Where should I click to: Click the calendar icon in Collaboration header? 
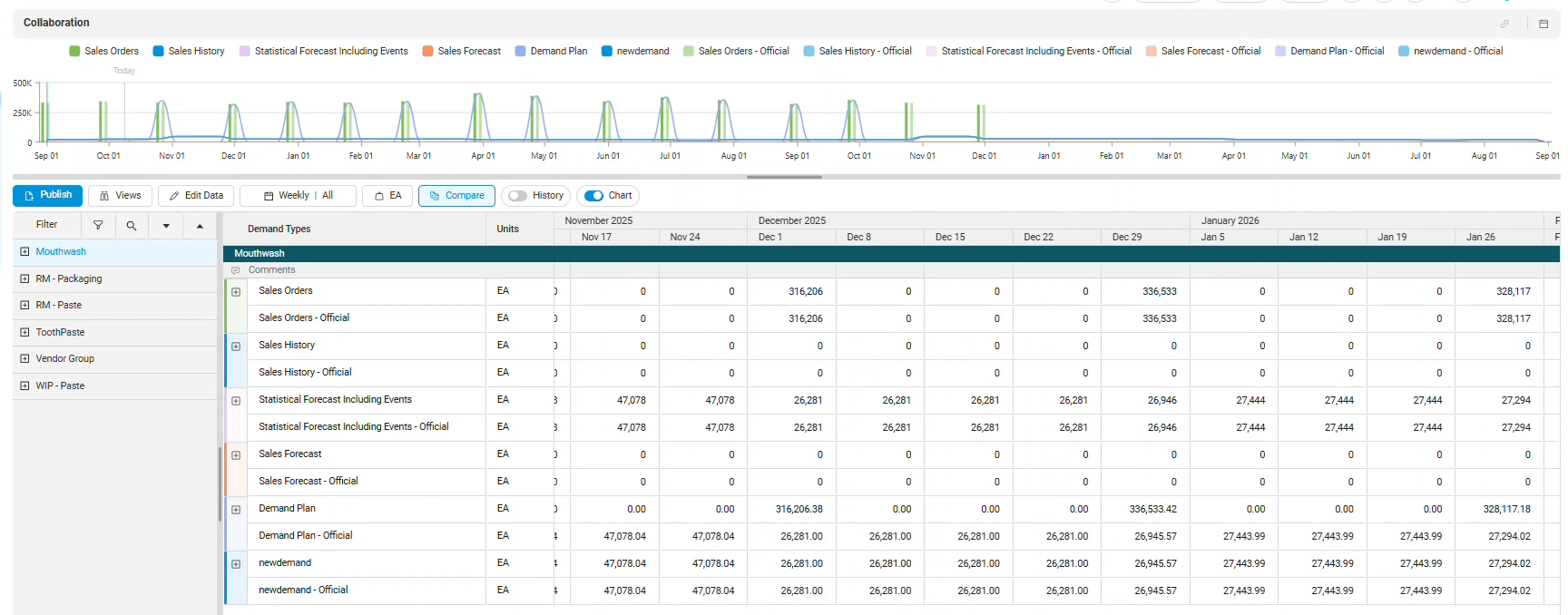tap(1543, 24)
